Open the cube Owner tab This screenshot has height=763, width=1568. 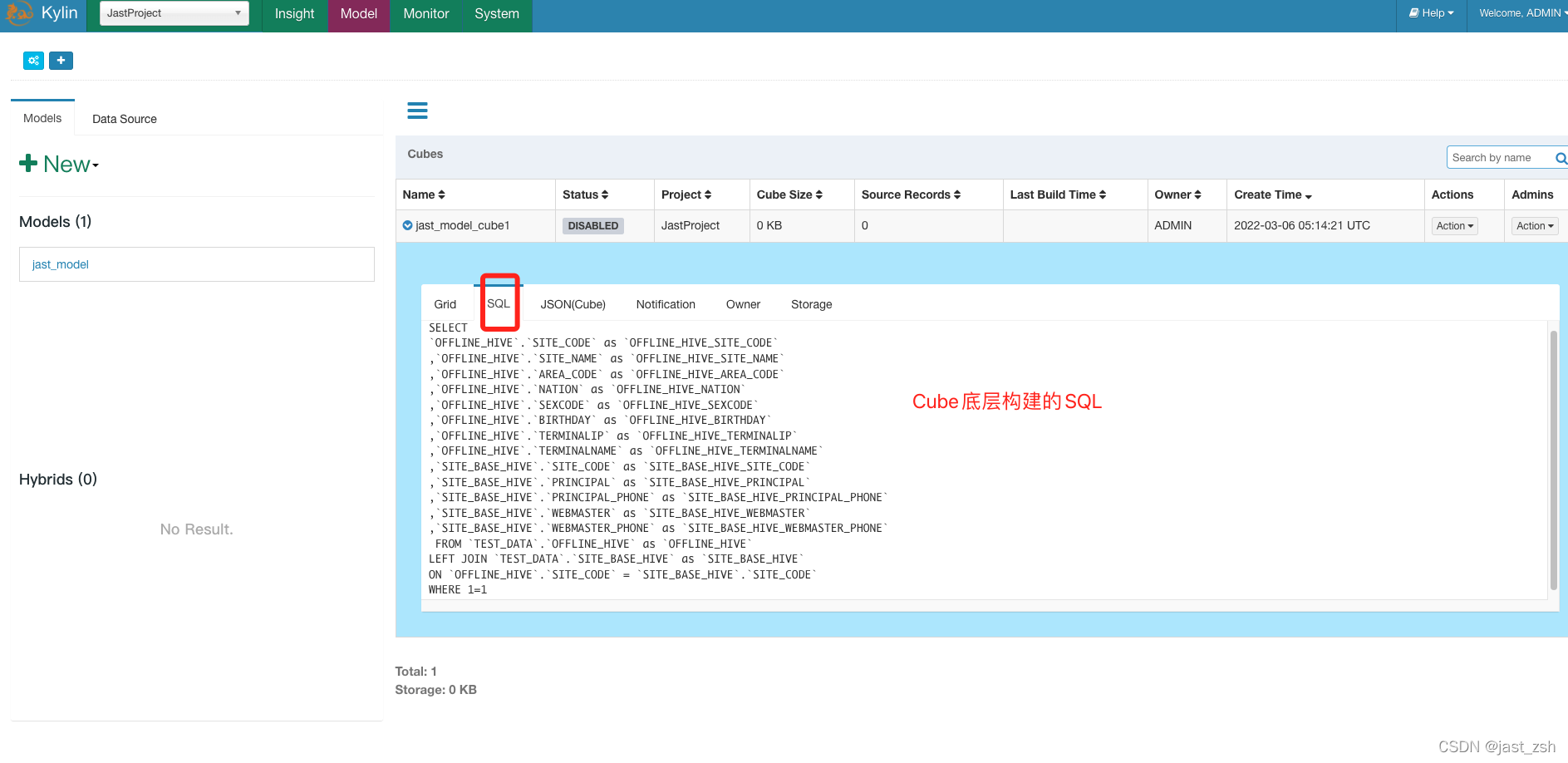pyautogui.click(x=743, y=304)
